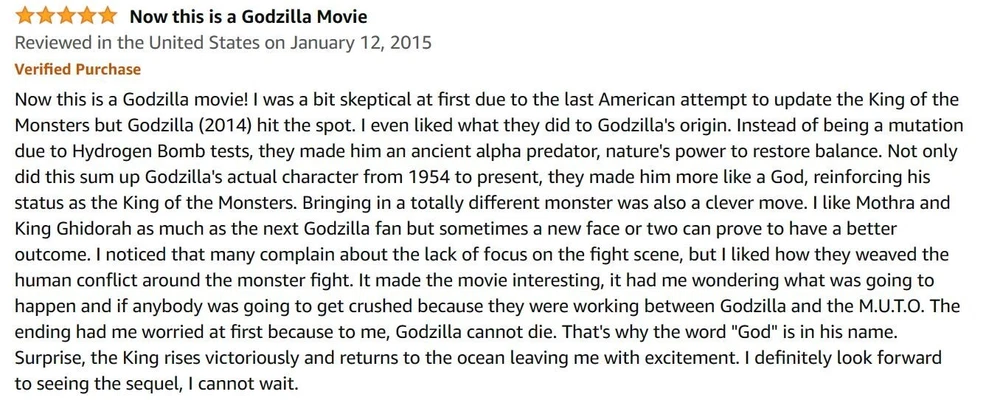Click the name "Mothra" in the review

point(868,204)
